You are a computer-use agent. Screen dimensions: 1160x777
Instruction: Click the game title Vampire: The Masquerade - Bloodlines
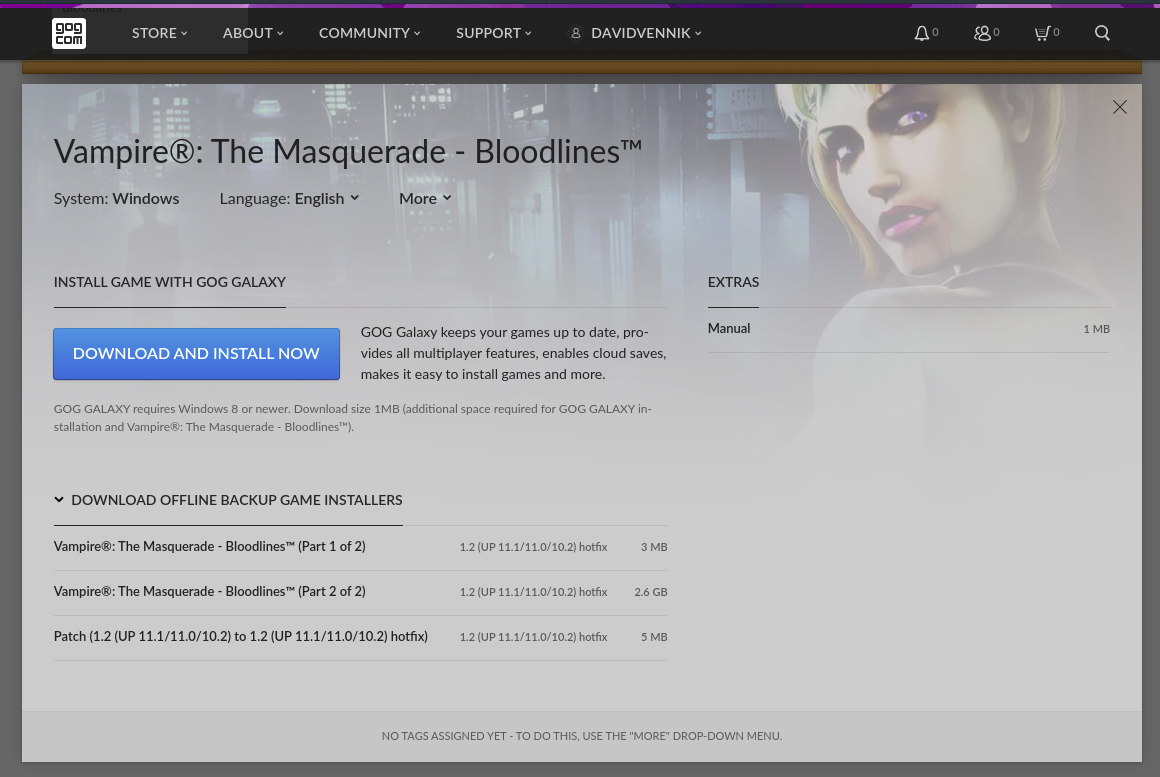coord(348,152)
